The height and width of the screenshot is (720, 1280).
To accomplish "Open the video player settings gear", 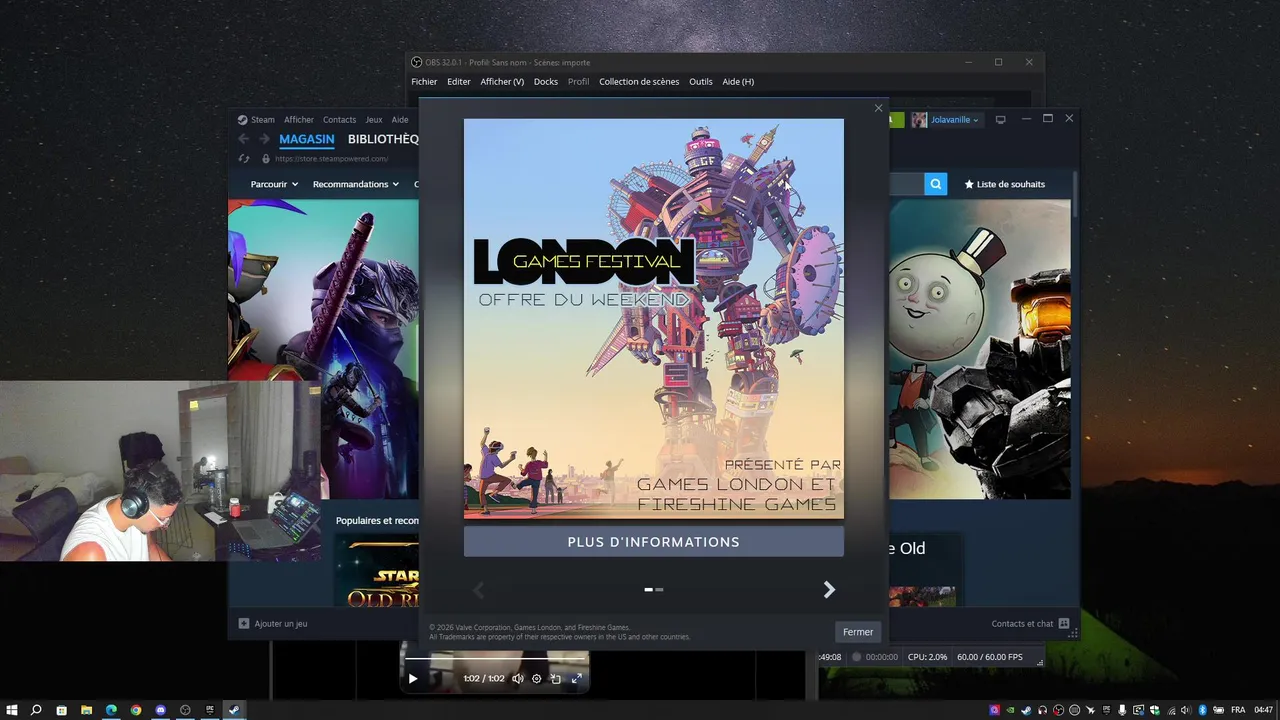I will coord(537,679).
